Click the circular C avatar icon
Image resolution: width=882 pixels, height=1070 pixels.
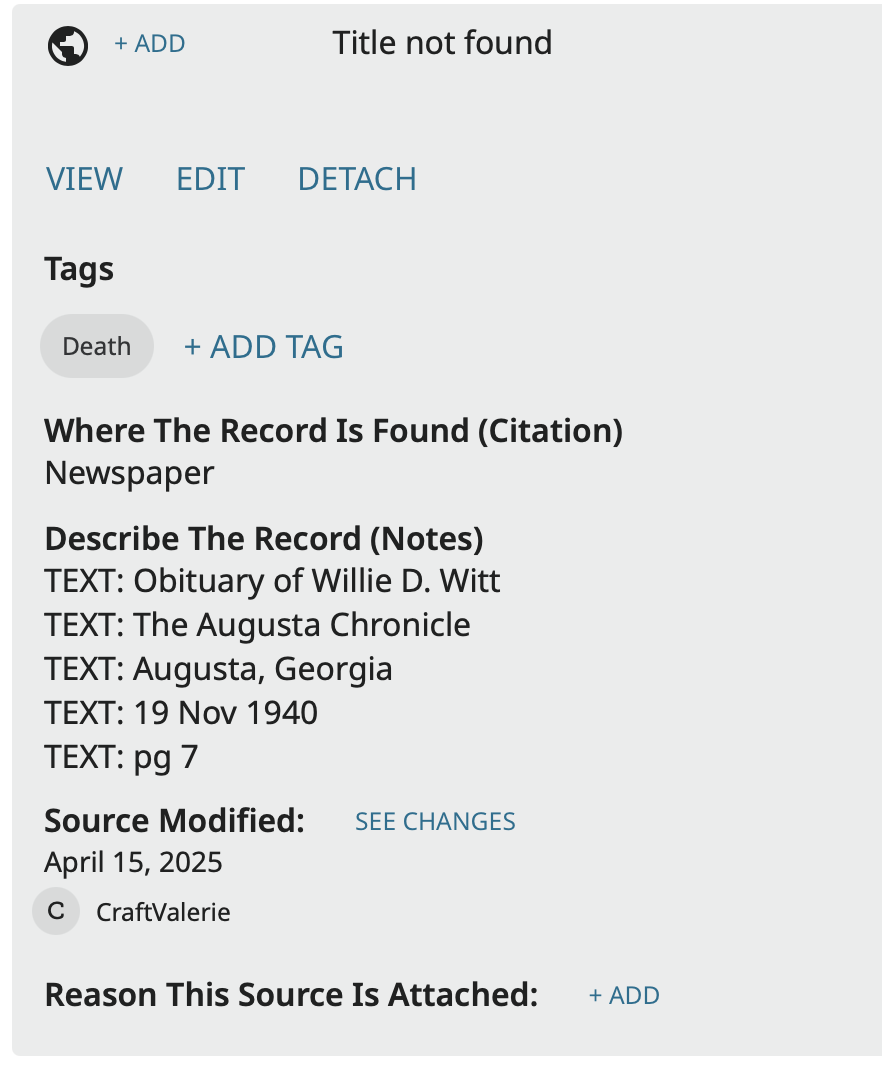[56, 911]
